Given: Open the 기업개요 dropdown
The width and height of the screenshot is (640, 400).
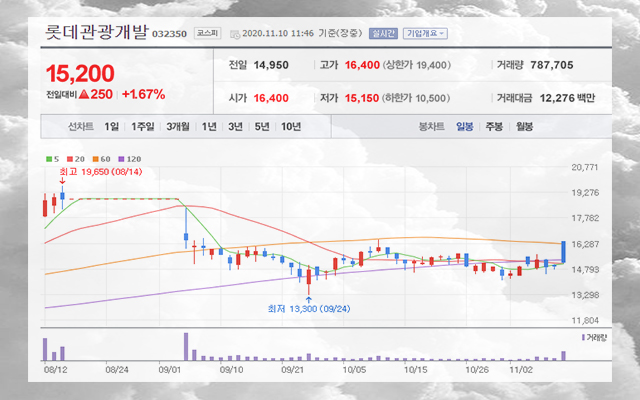Looking at the screenshot, I should coord(425,33).
